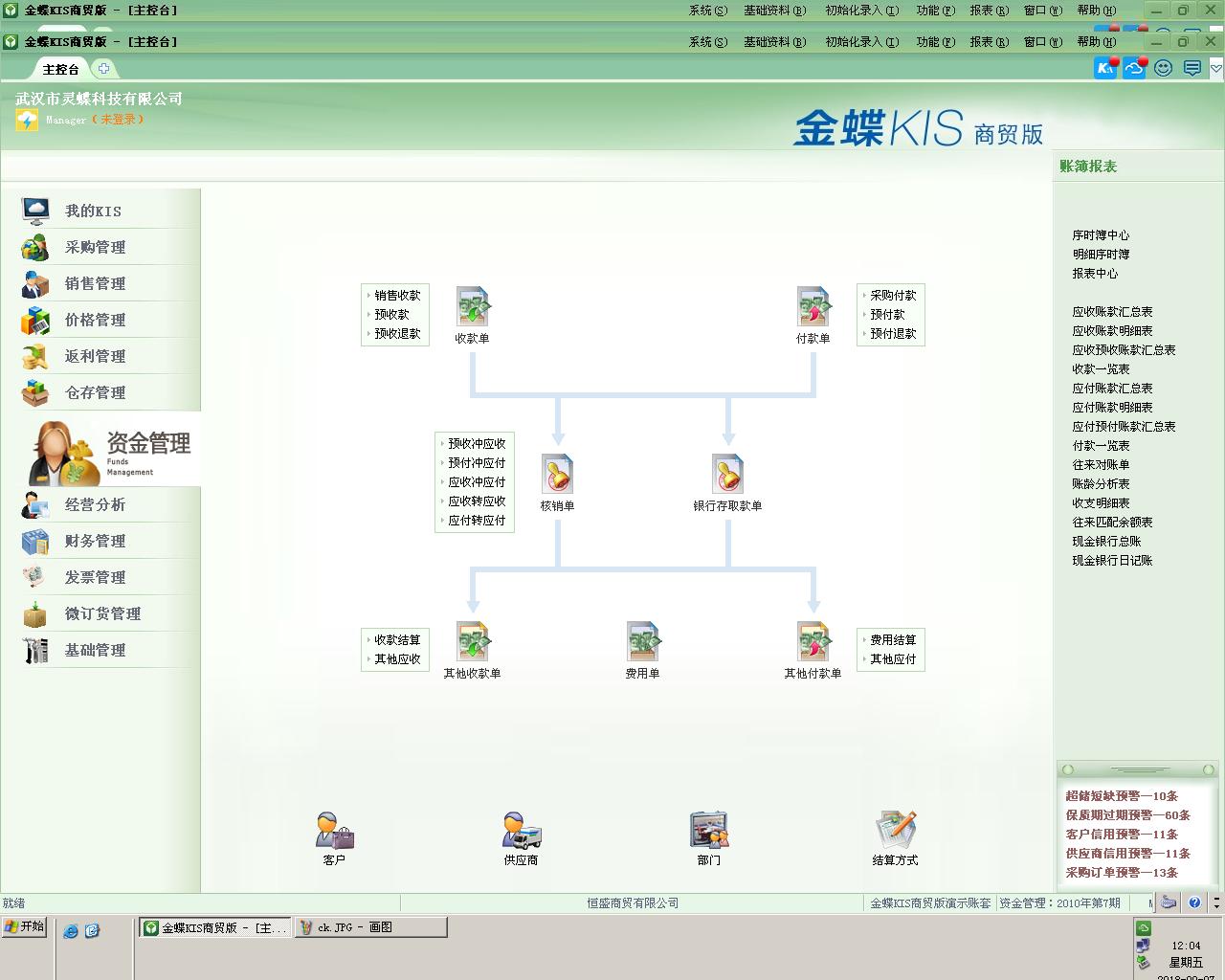This screenshot has width=1225, height=980.
Task: Open 往来对账单 report
Action: [x=1101, y=465]
